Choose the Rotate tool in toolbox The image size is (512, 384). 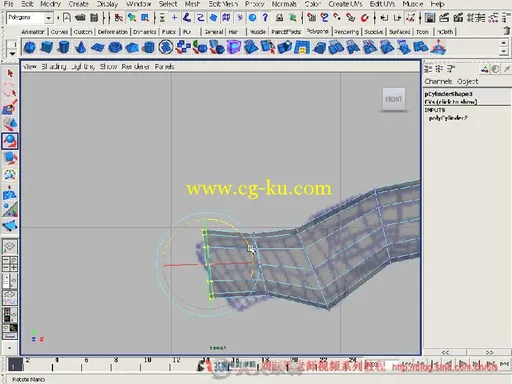point(10,141)
